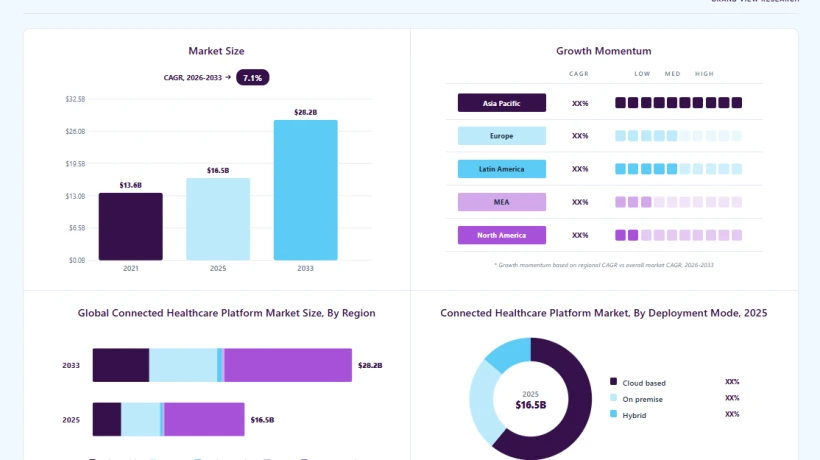Screen dimensions: 820x460
Task: Click the Latin America momentum indicator squares
Action: tap(678, 169)
